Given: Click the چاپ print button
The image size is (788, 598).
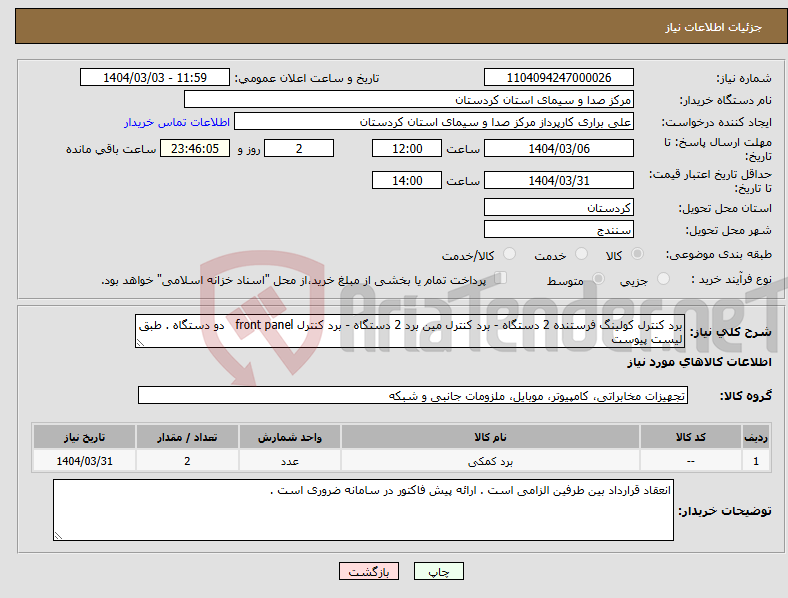Looking at the screenshot, I should 439,571.
